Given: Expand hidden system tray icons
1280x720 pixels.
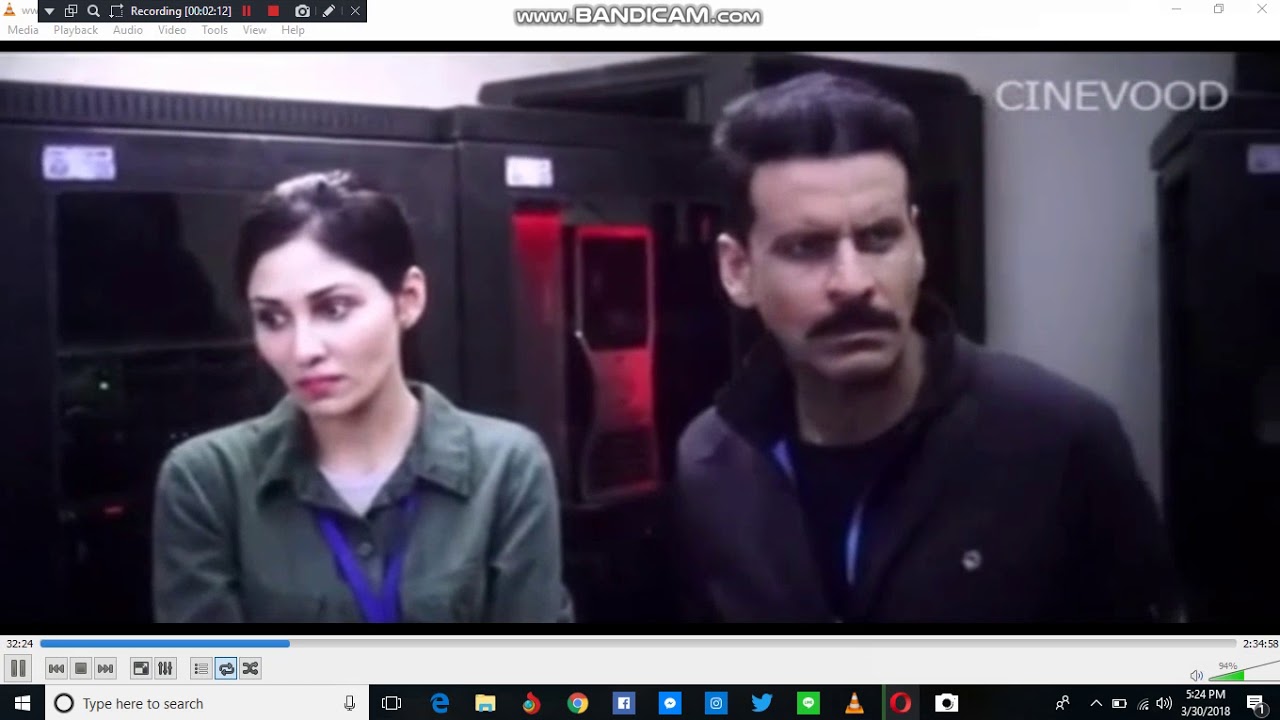Looking at the screenshot, I should [1095, 703].
